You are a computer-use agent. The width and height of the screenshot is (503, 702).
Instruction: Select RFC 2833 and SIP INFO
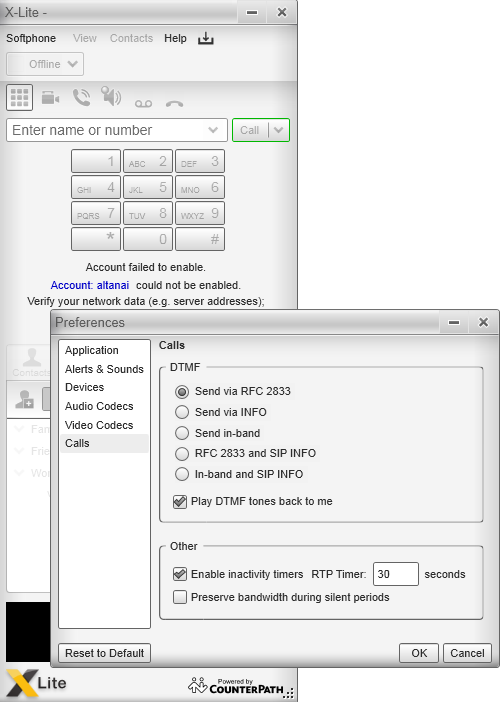click(182, 454)
